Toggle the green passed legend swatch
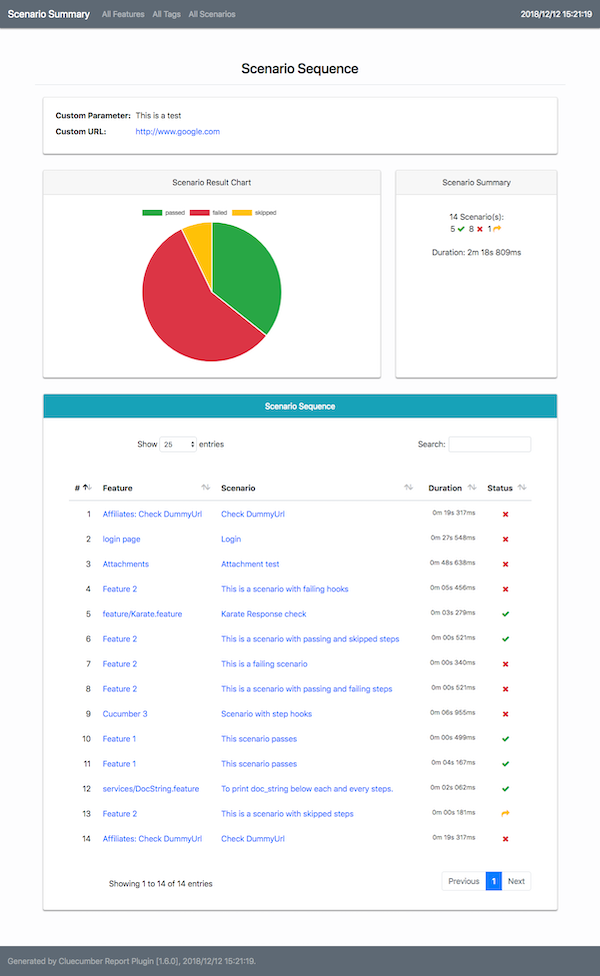 click(152, 213)
